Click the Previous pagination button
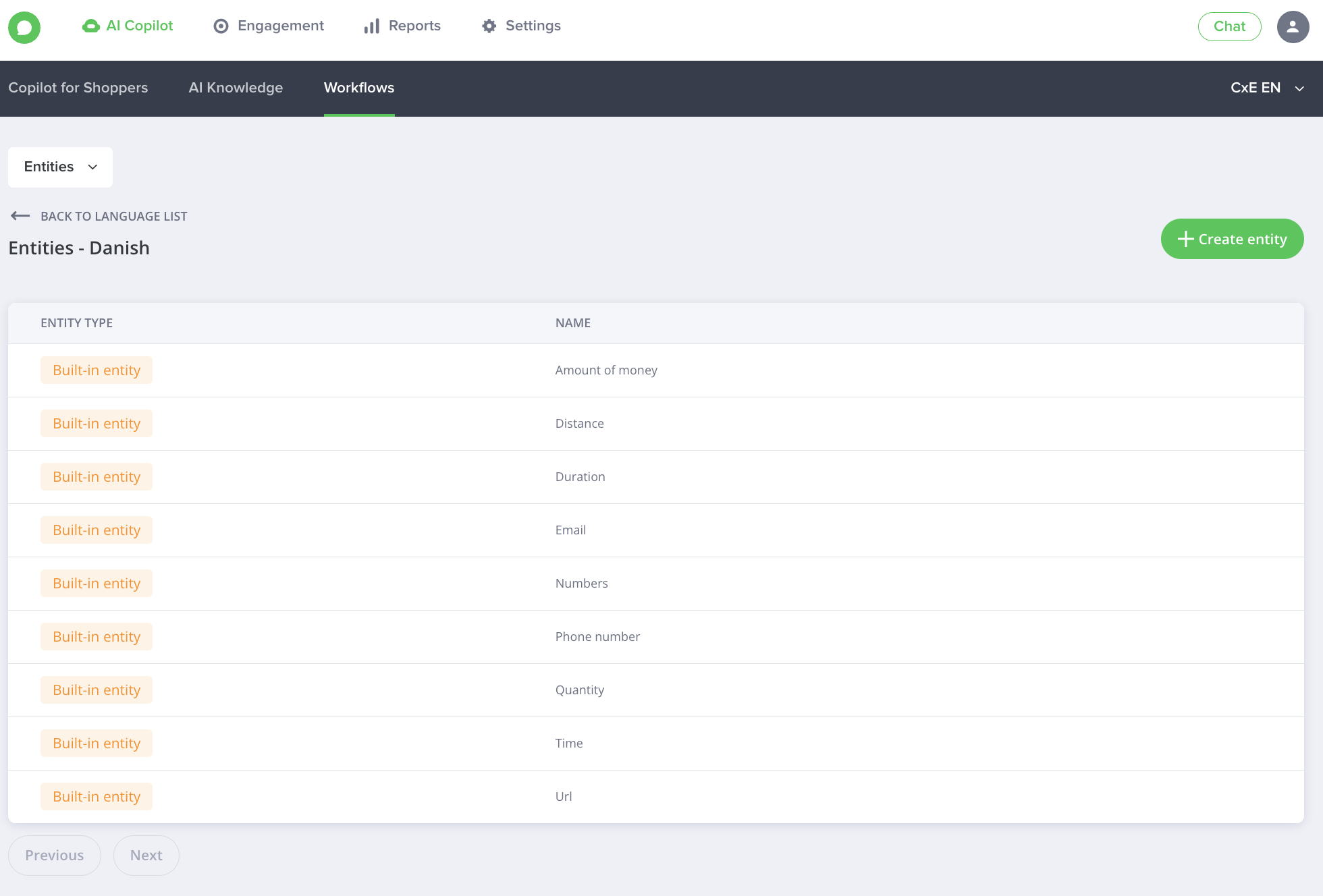Screen dimensions: 1323x896 pyautogui.click(x=55, y=856)
